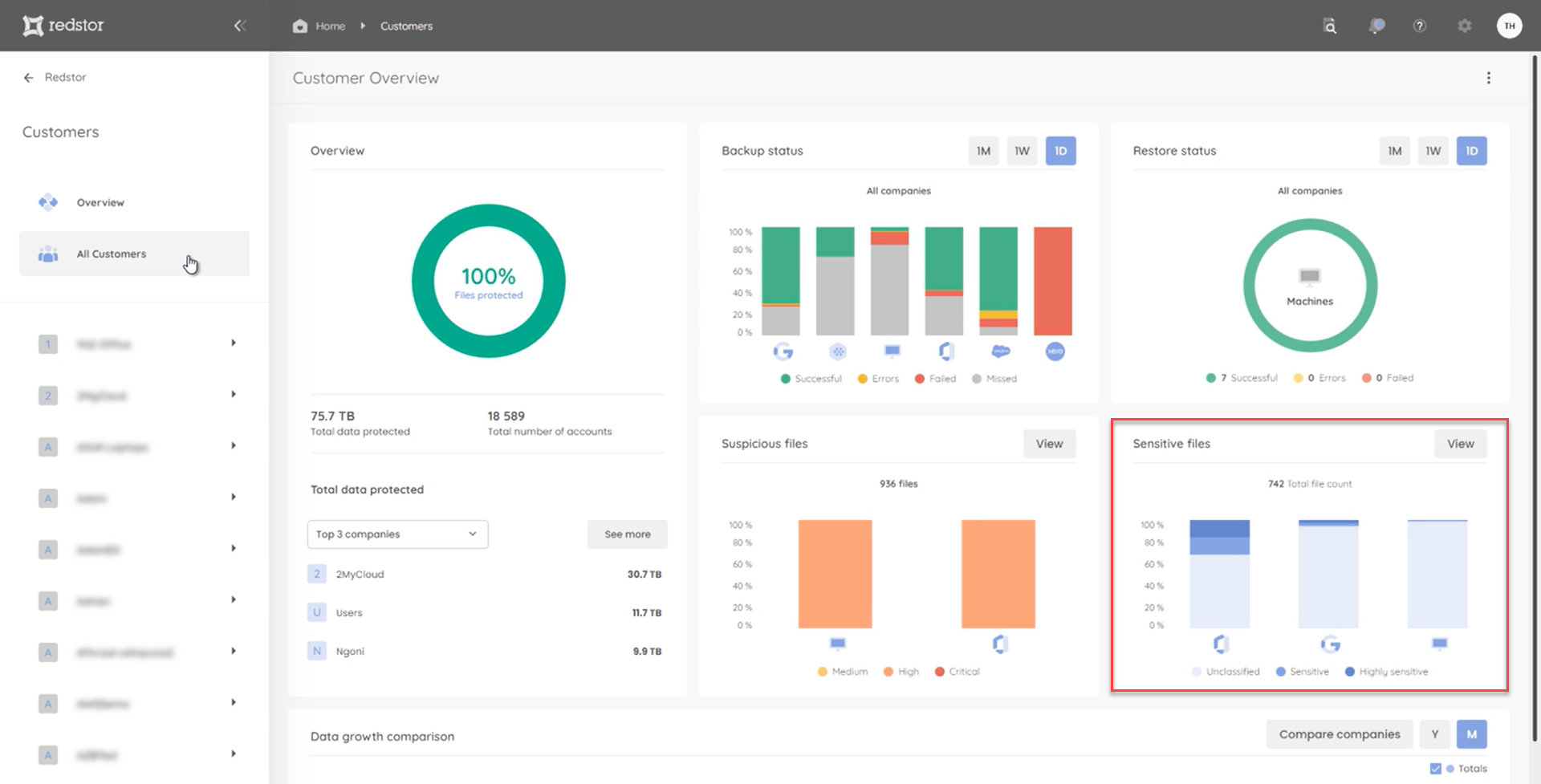
Task: Click Machines icon in Restore status ring
Action: point(1310,277)
